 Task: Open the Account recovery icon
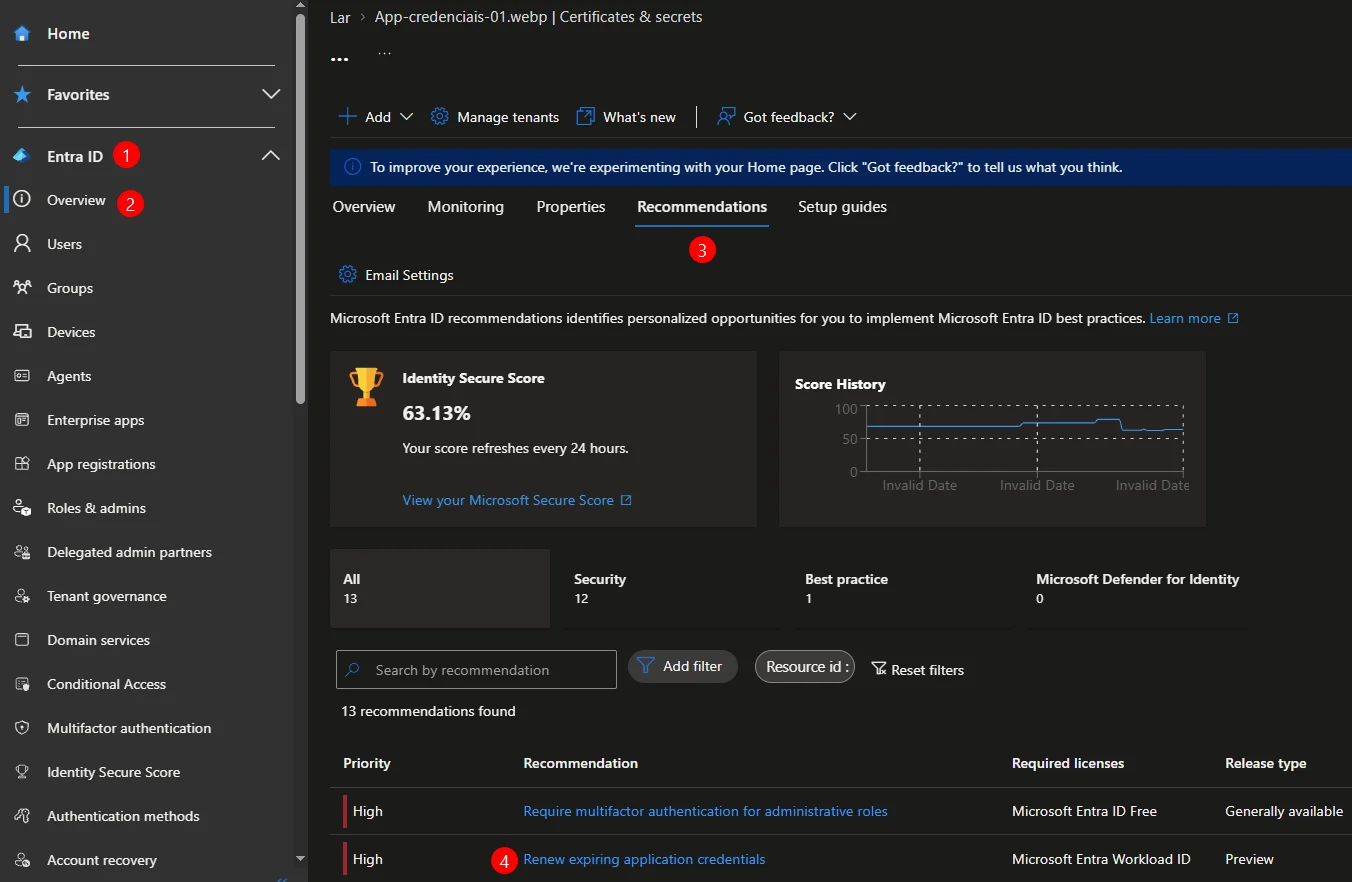click(22, 860)
